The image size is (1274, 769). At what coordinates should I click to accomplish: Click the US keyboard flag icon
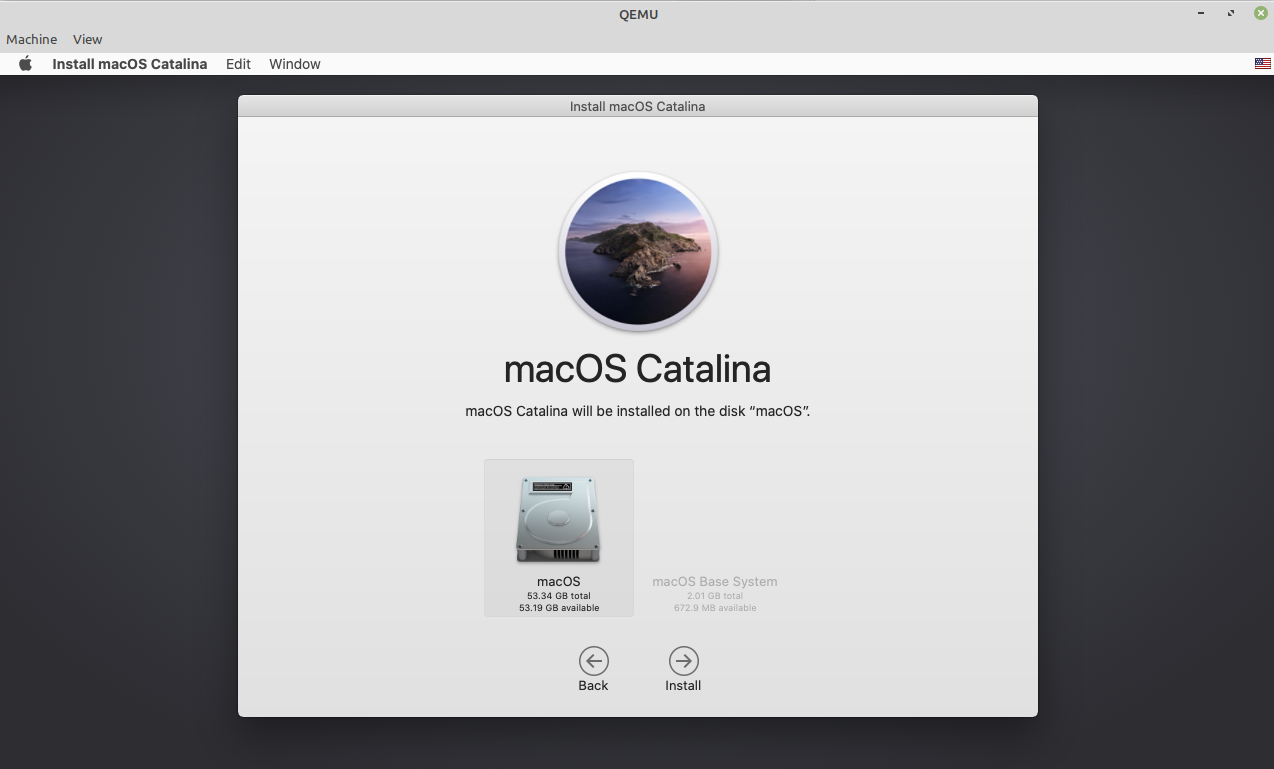[x=1261, y=62]
